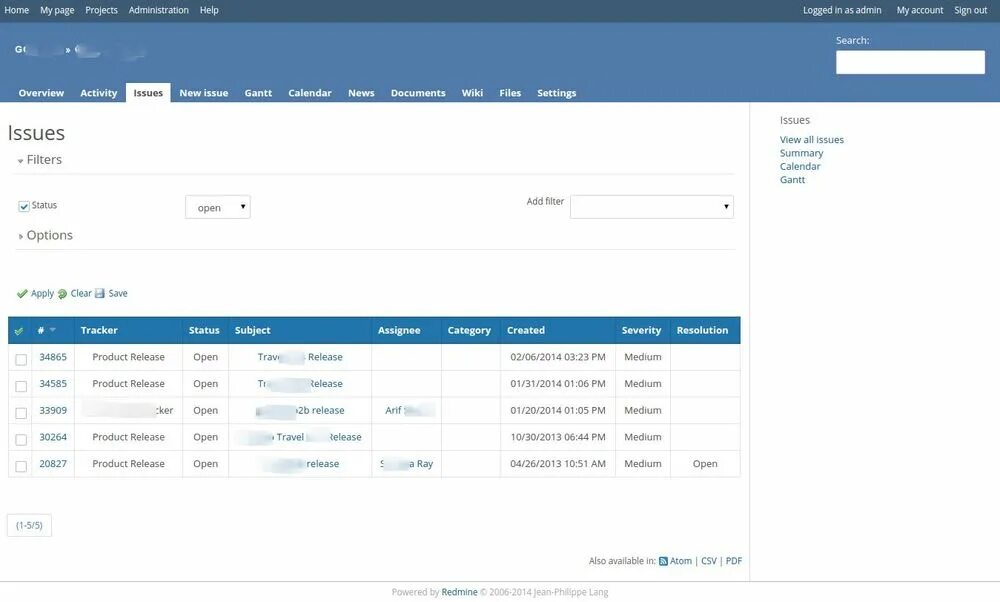Viewport: 1000px width, 602px height.
Task: Click assignee ending in 'Ray'
Action: tap(406, 464)
